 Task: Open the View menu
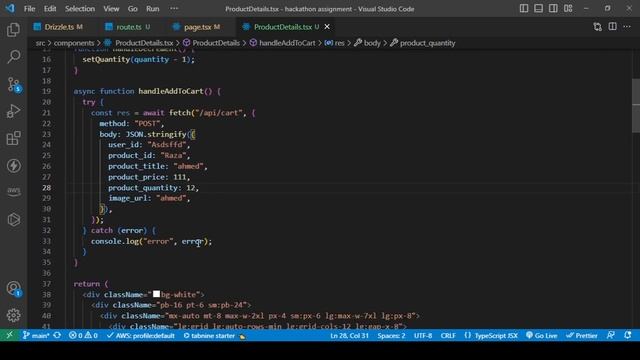(111, 9)
